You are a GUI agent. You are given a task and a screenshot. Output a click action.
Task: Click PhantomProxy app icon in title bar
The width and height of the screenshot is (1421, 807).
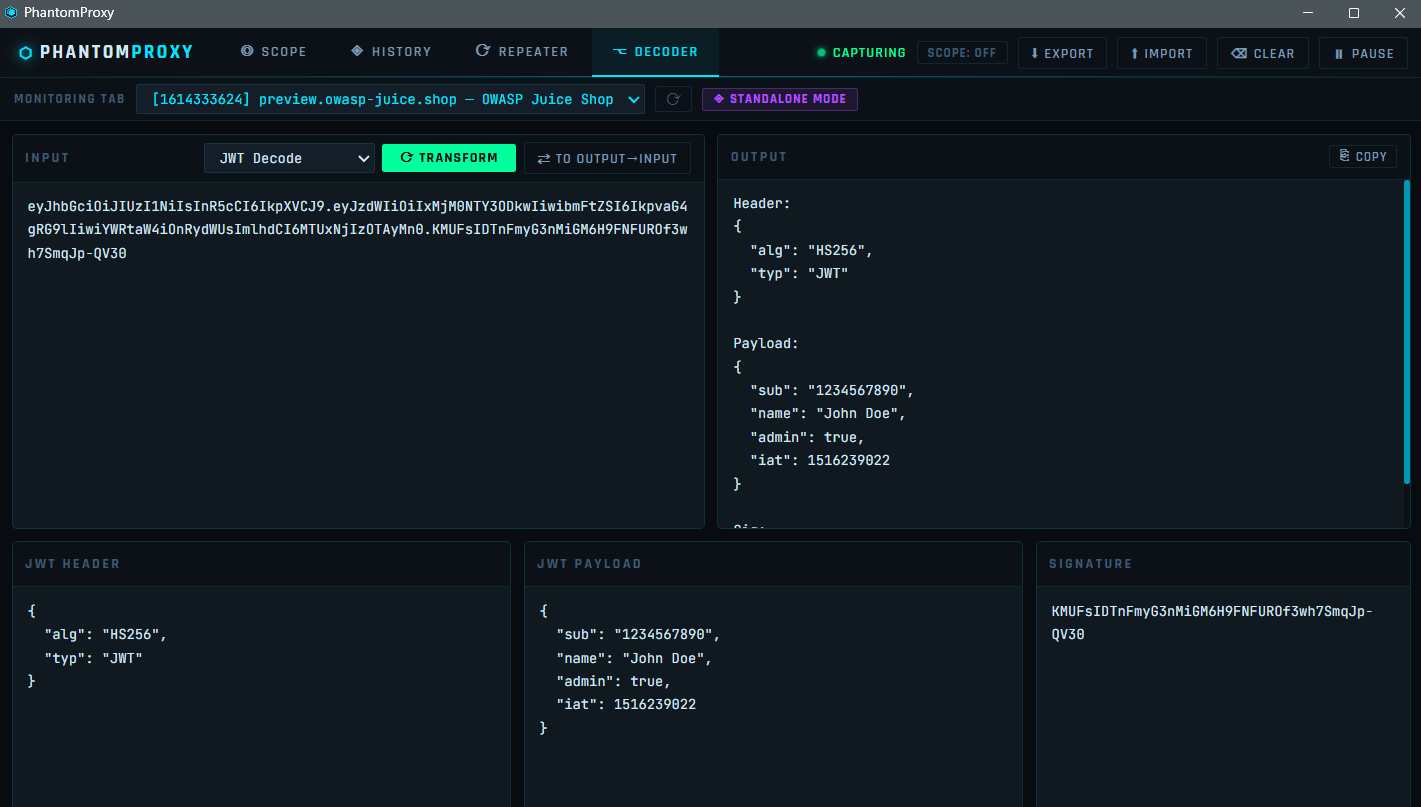click(x=12, y=13)
